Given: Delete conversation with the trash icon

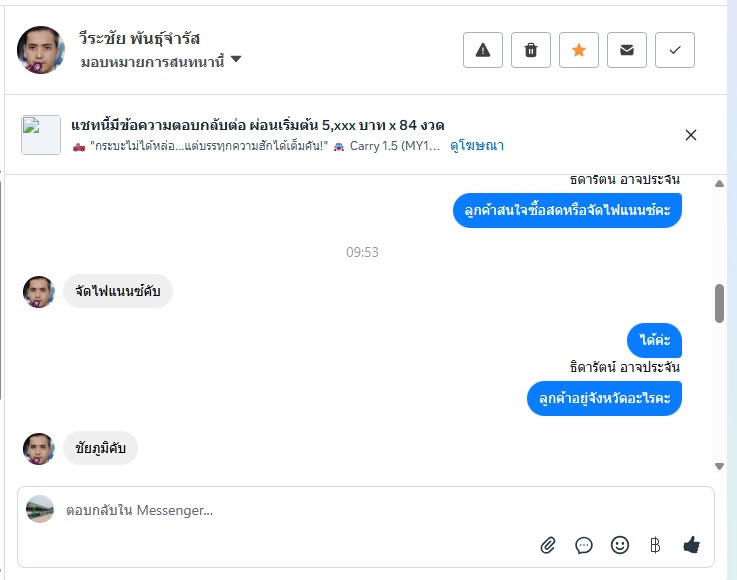Looking at the screenshot, I should click(x=531, y=50).
